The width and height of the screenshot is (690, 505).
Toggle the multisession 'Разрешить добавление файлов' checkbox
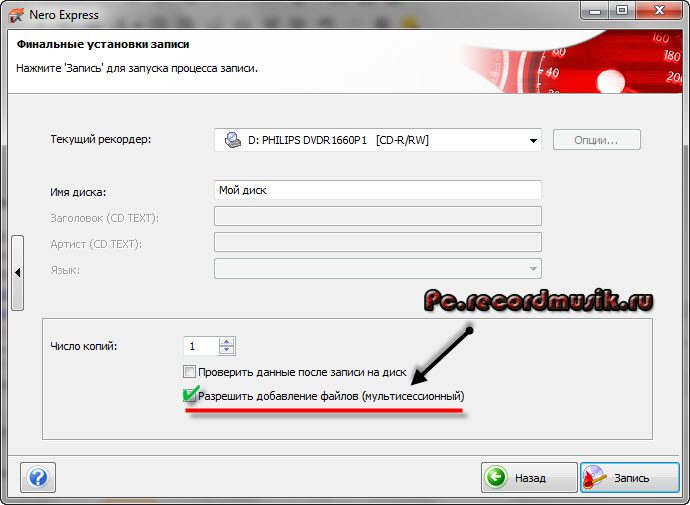pyautogui.click(x=189, y=395)
